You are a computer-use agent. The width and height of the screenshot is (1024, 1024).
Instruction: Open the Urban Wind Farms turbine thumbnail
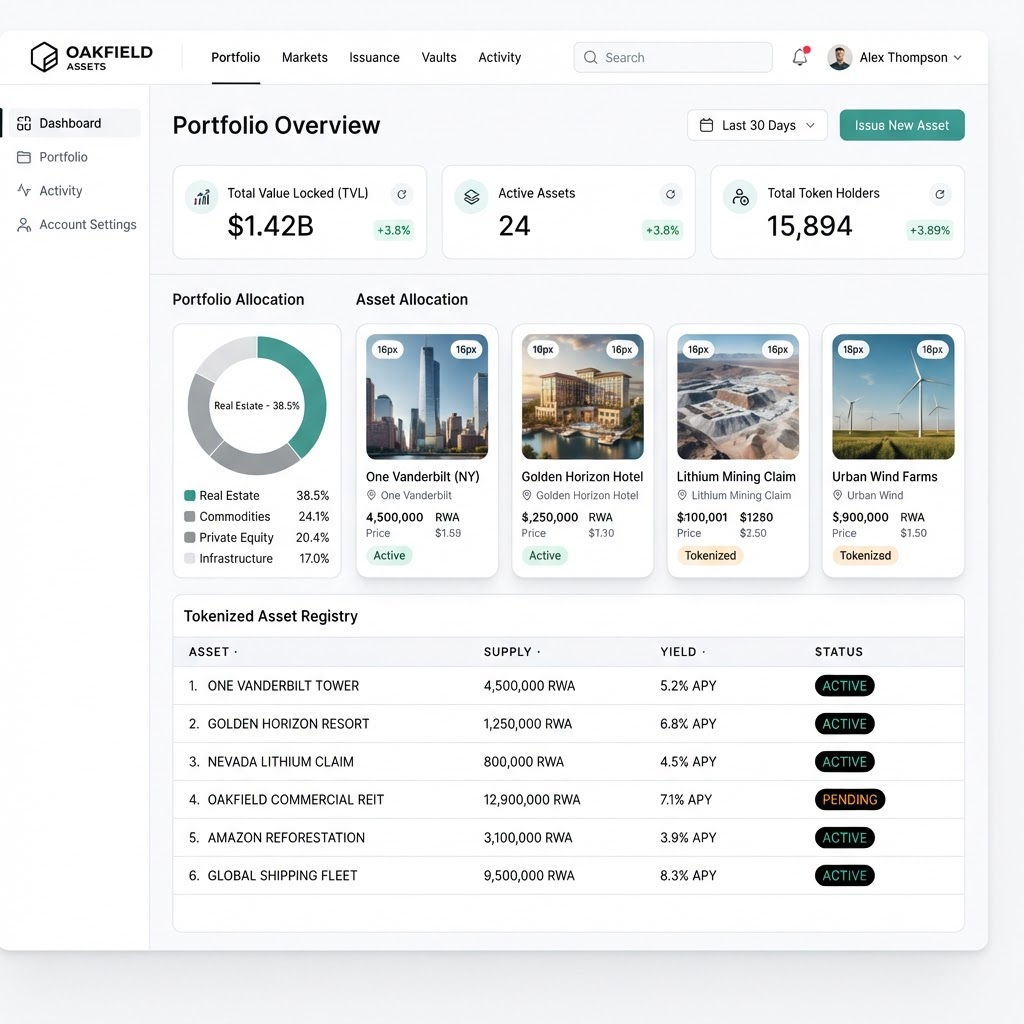click(893, 397)
